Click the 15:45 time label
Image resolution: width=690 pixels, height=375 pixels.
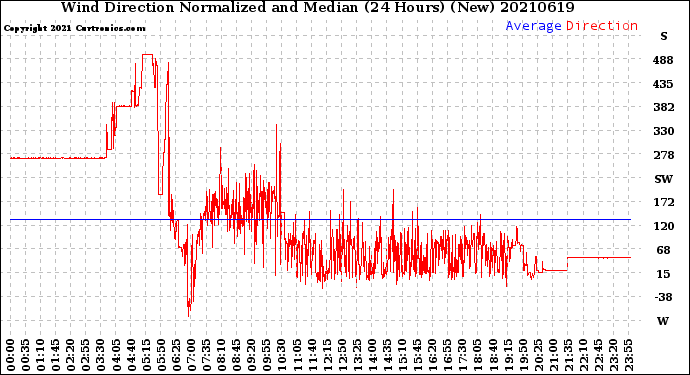[x=418, y=355]
